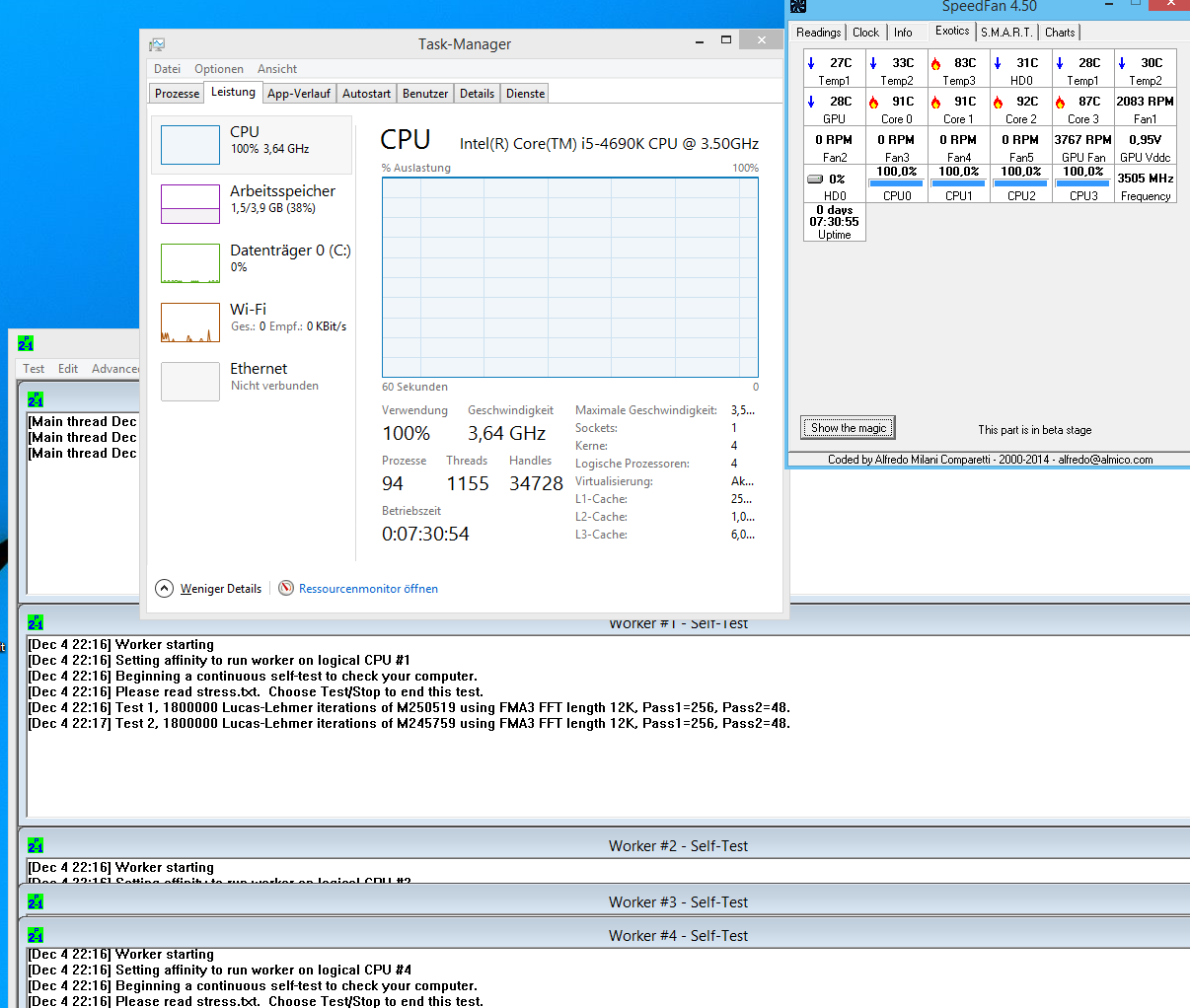1190x1008 pixels.
Task: Open Advanced menu in Prime95
Action: [114, 369]
